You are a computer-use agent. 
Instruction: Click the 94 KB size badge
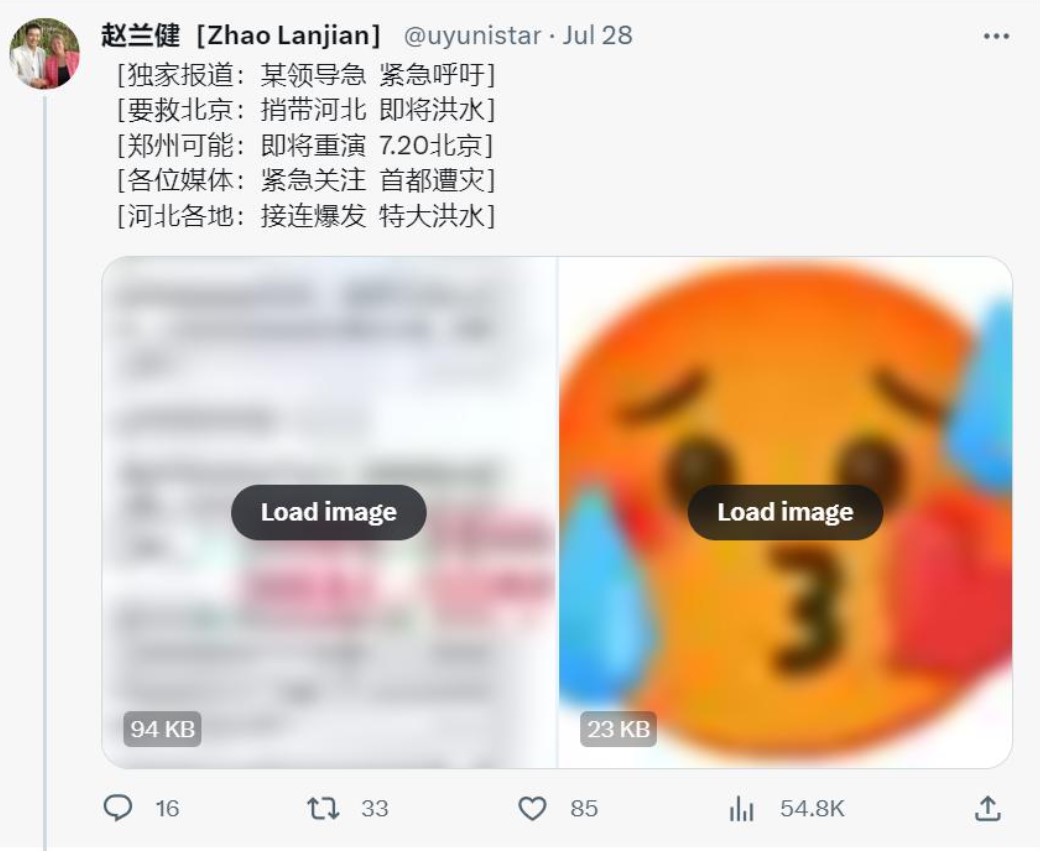coord(162,729)
